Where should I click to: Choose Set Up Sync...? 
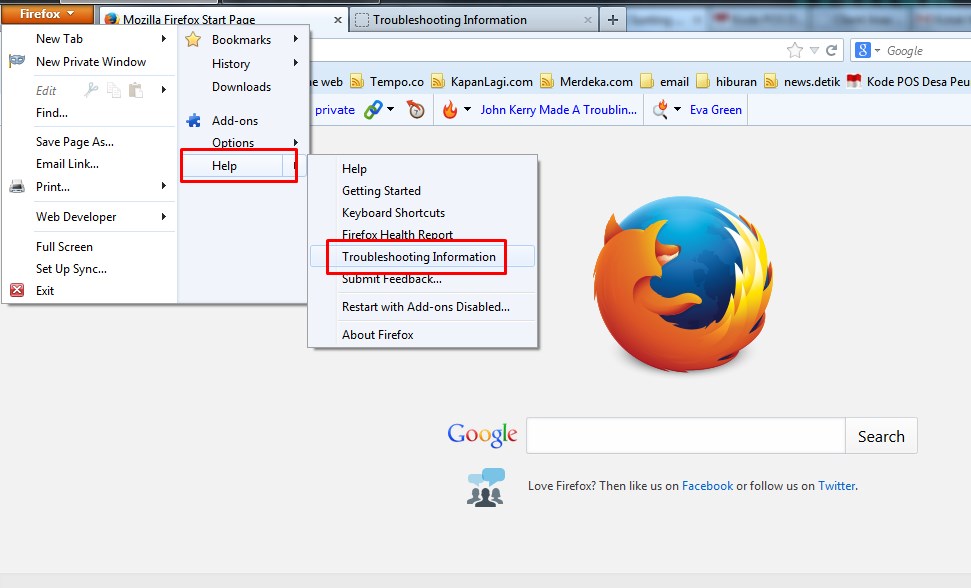(71, 269)
